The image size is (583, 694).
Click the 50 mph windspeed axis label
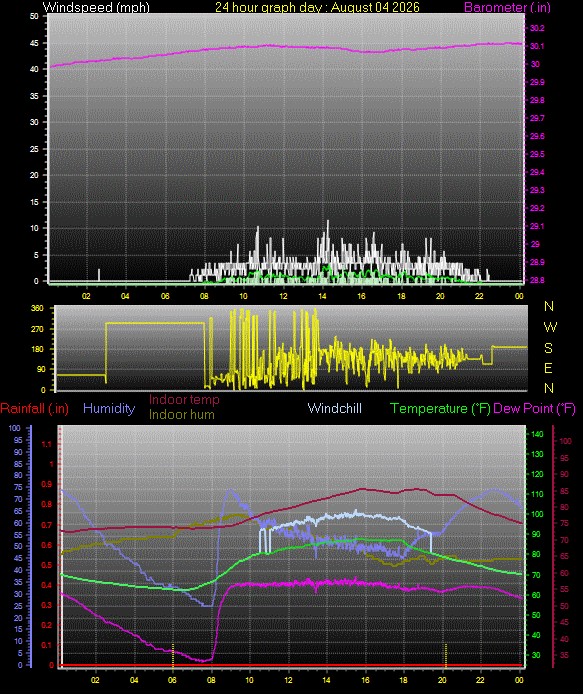34,16
